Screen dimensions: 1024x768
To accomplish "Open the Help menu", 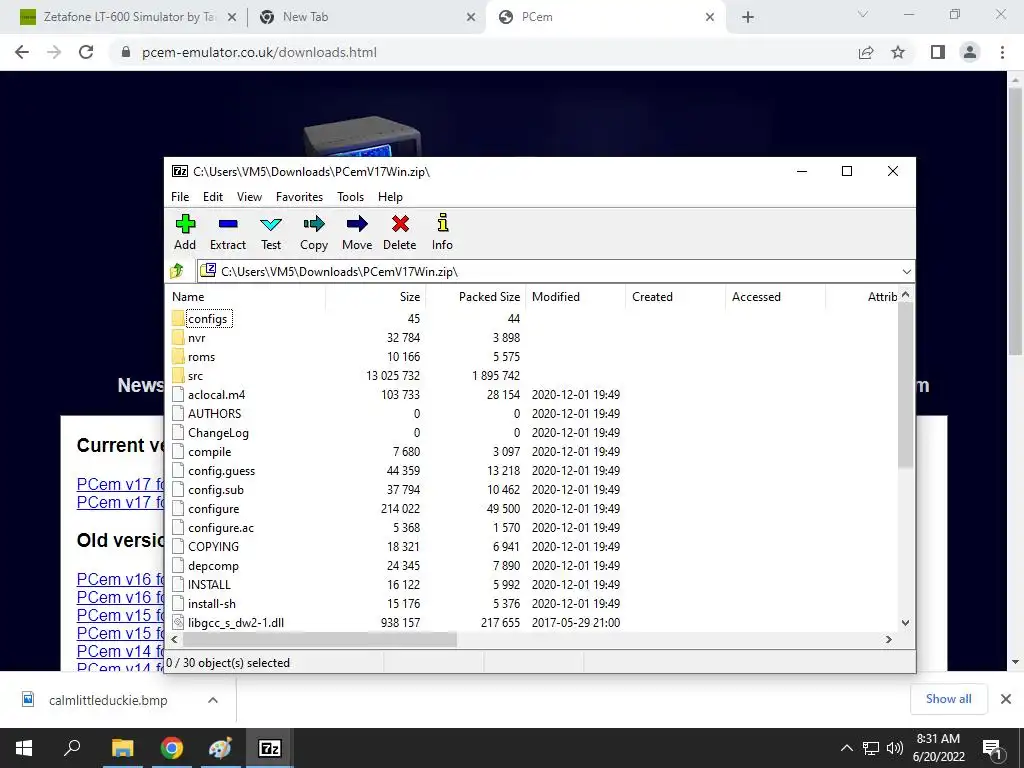I will (390, 197).
